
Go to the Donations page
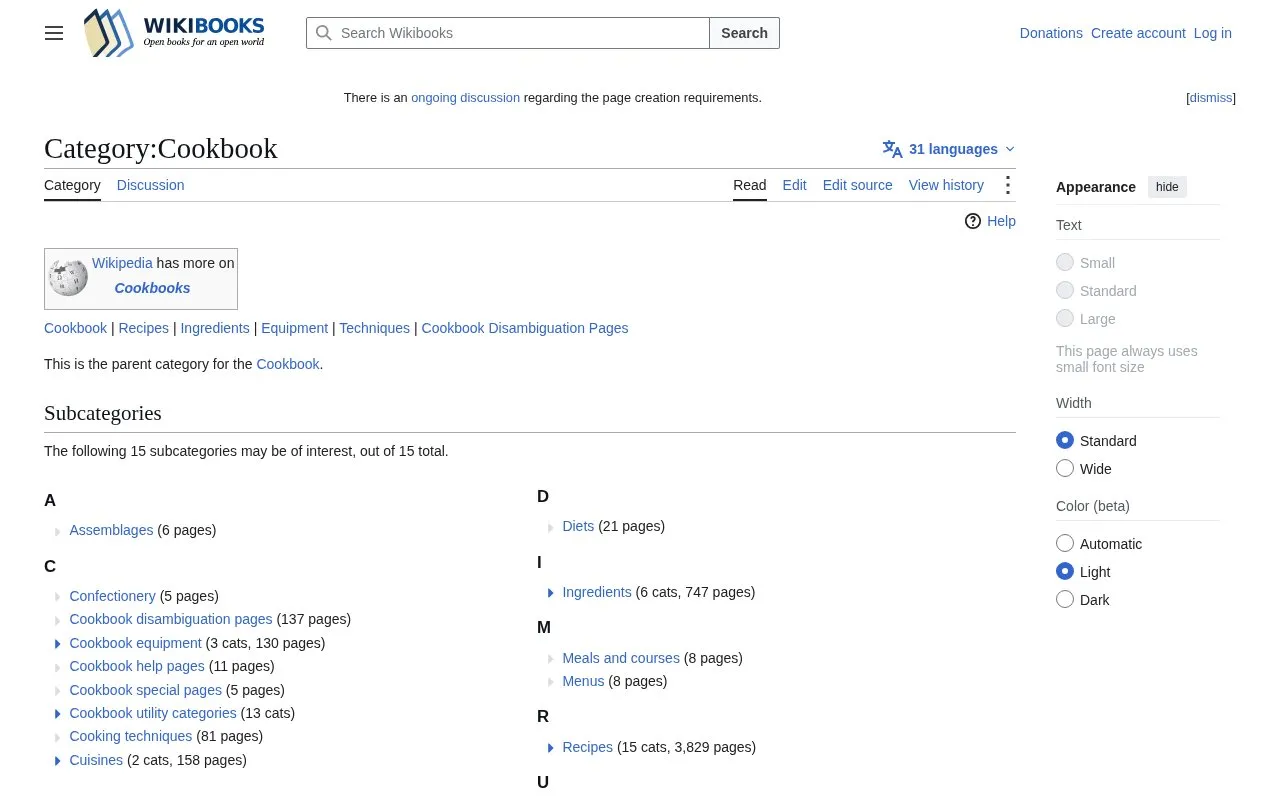[1051, 33]
